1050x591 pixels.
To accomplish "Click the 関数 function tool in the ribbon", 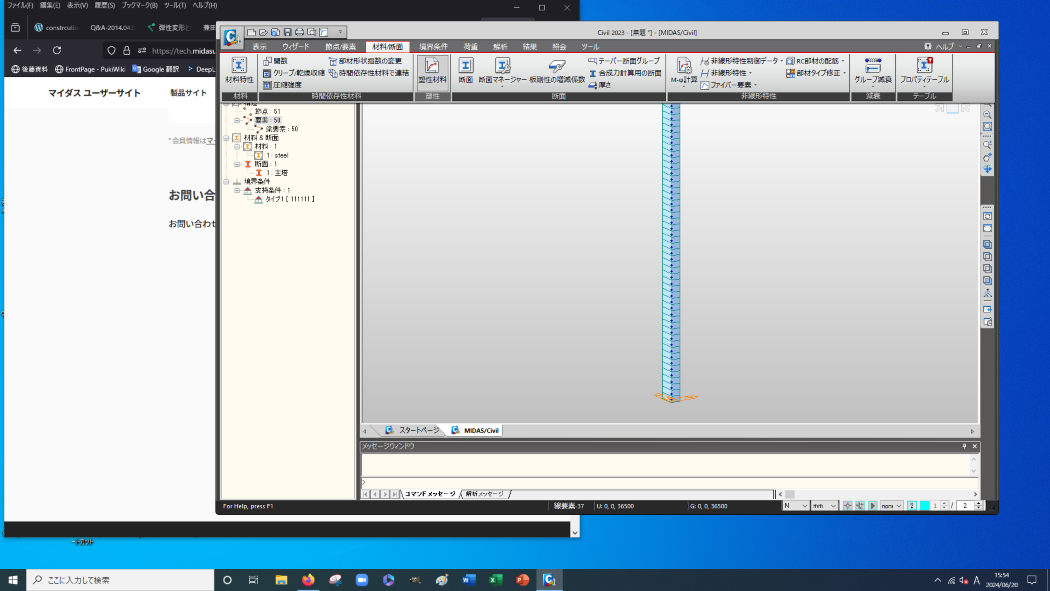I will [275, 61].
